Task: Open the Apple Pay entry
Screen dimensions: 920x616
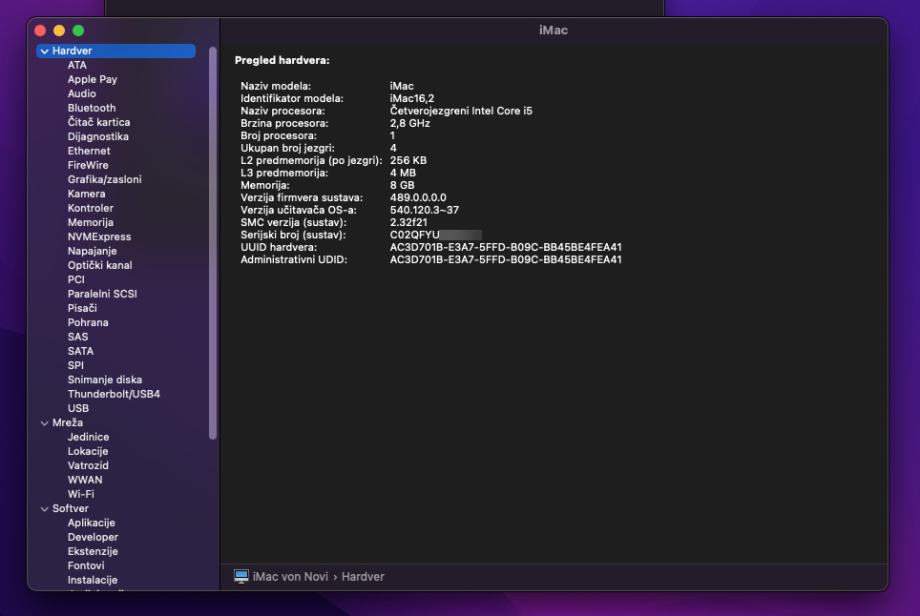Action: tap(92, 79)
